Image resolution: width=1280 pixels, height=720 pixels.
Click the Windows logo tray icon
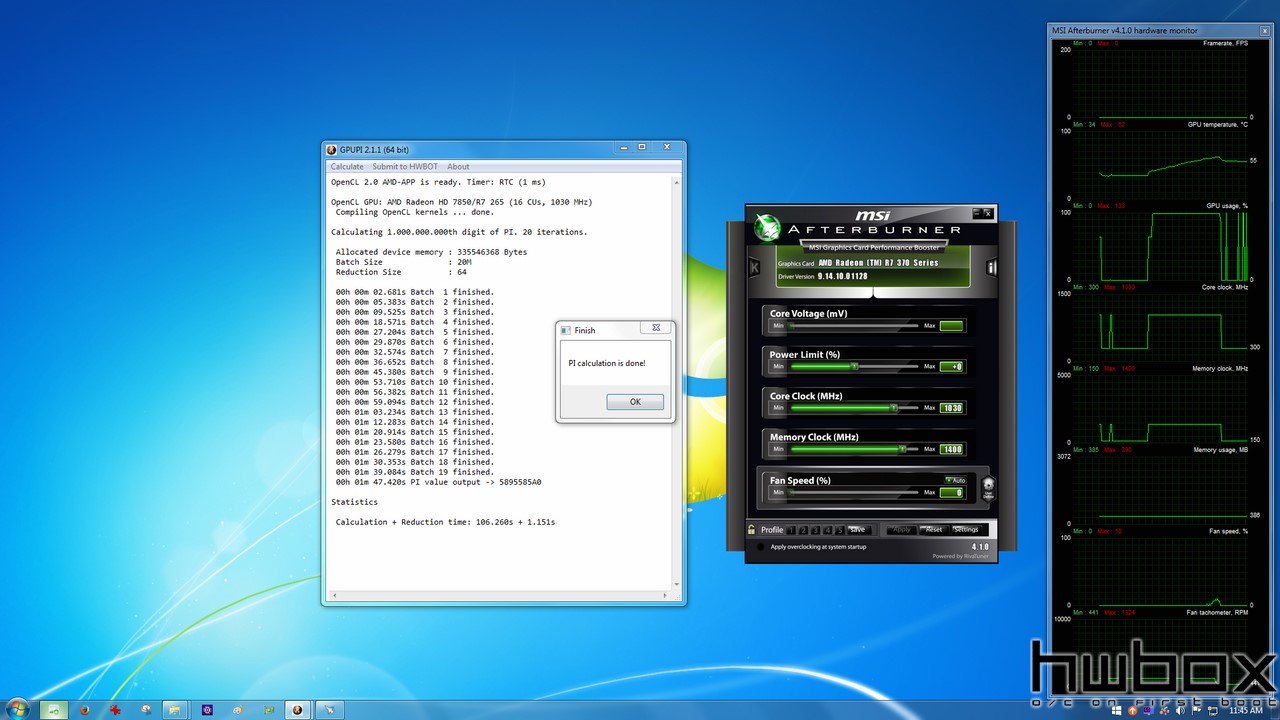pyautogui.click(x=1117, y=710)
